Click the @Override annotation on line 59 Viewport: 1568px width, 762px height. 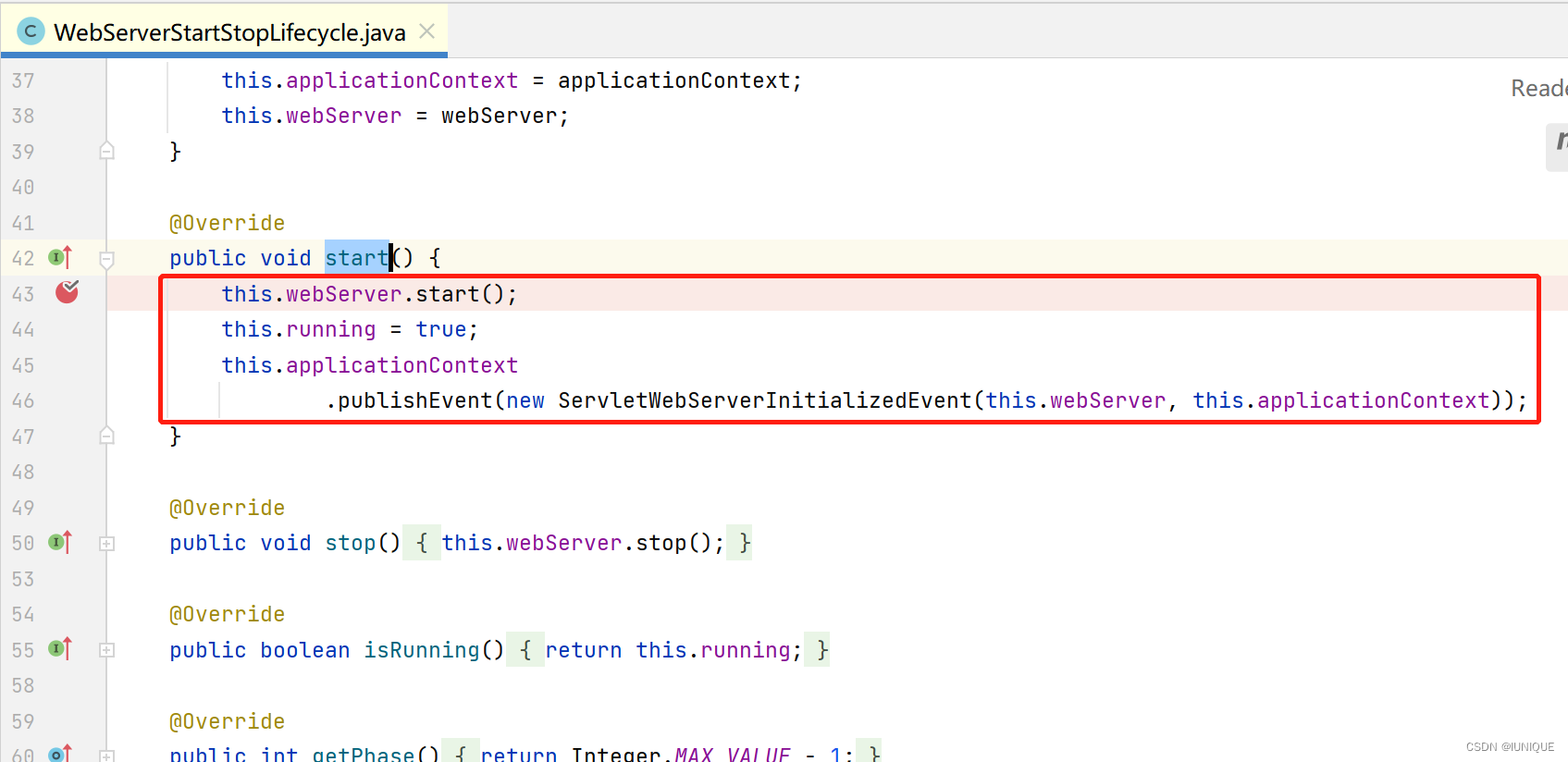[227, 721]
